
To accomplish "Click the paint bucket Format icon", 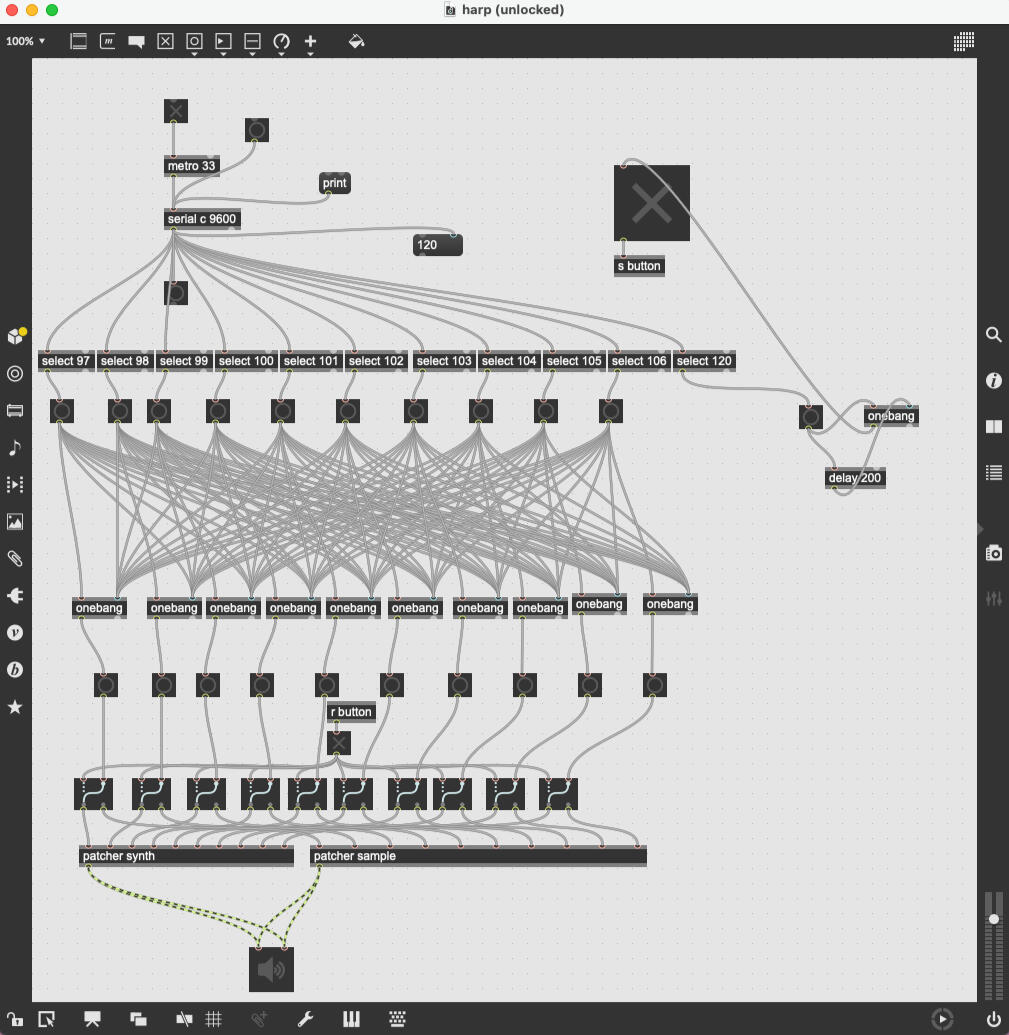I will coord(356,41).
